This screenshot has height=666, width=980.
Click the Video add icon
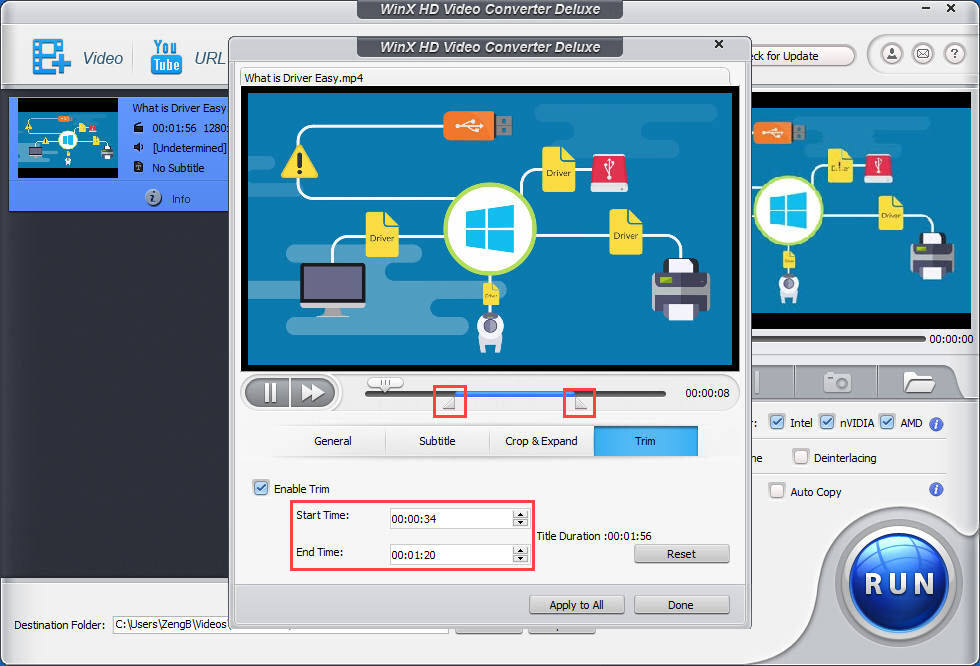(51, 57)
